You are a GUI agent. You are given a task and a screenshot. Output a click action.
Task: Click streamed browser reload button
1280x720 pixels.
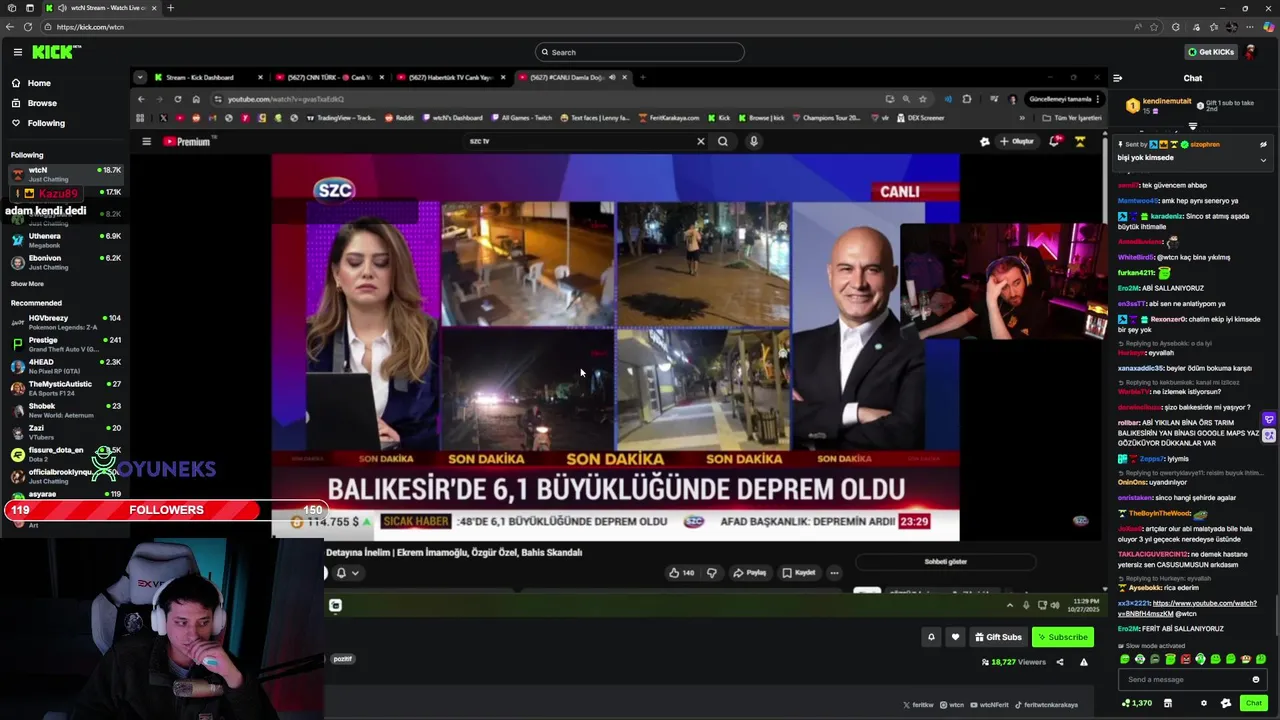click(178, 99)
